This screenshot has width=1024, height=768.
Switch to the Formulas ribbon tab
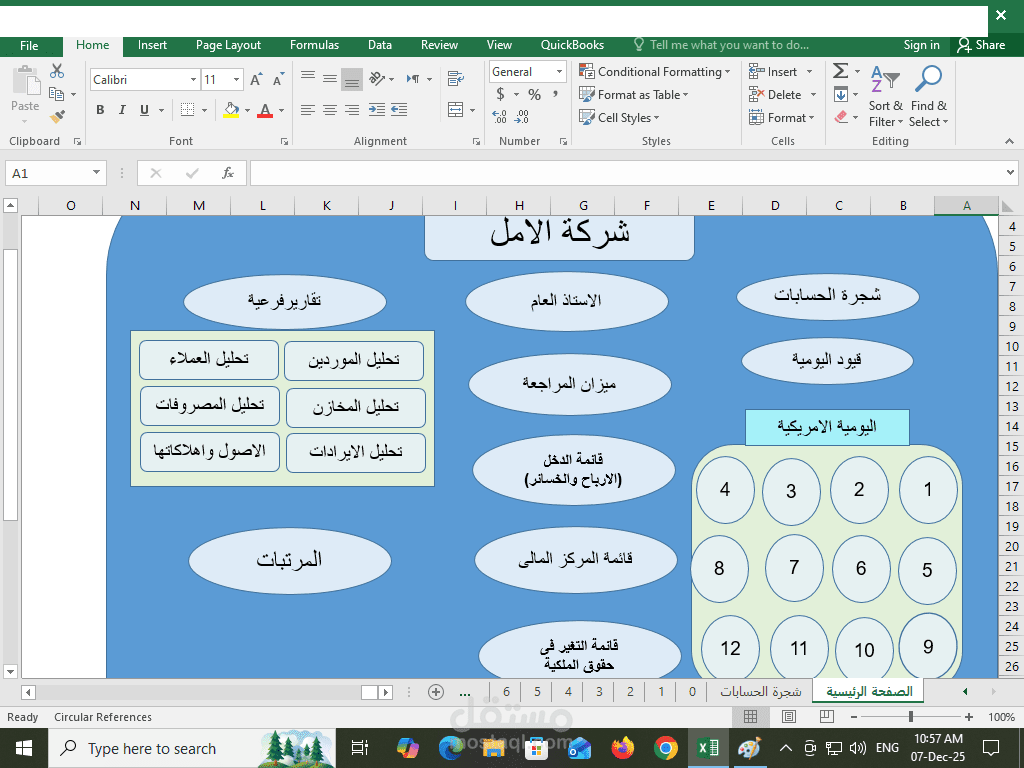coord(314,45)
